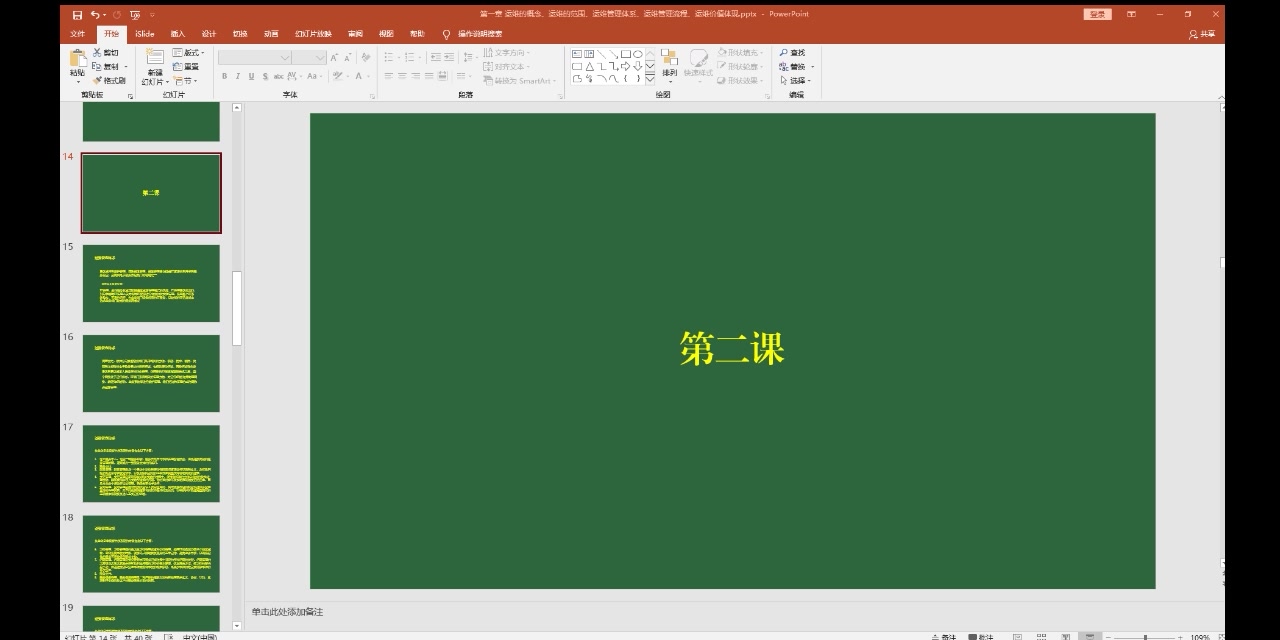The height and width of the screenshot is (640, 1280).
Task: Open the Section (节) dropdown
Action: 185,80
